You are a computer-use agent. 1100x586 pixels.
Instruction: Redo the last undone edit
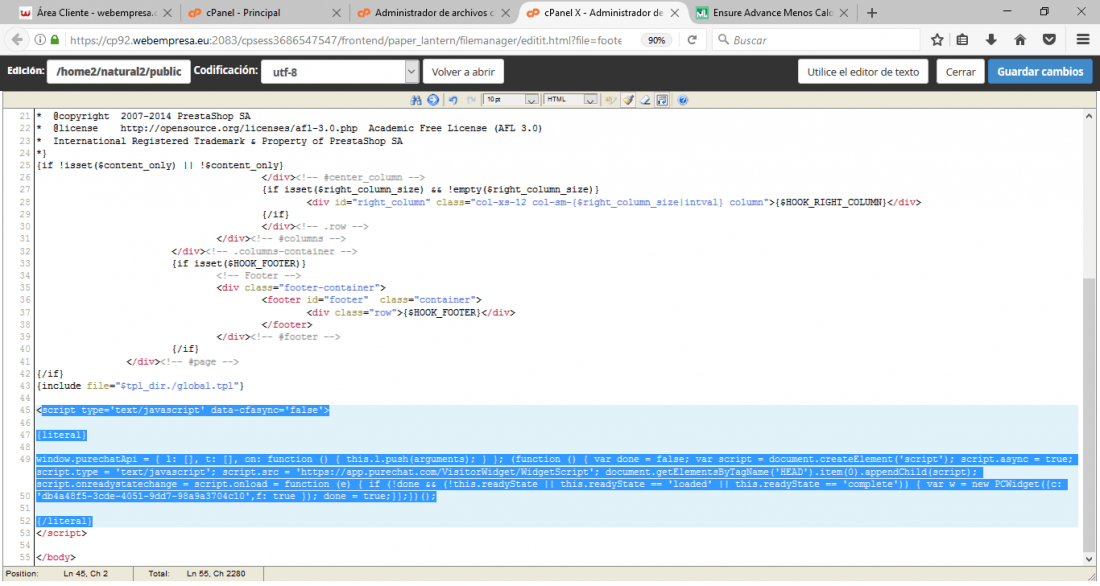tap(471, 100)
